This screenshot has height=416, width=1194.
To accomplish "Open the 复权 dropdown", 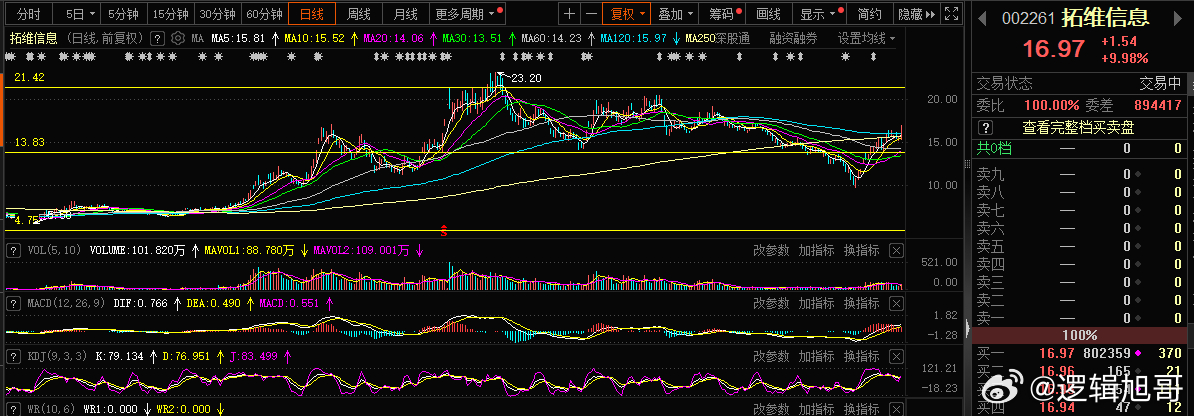I will point(627,14).
